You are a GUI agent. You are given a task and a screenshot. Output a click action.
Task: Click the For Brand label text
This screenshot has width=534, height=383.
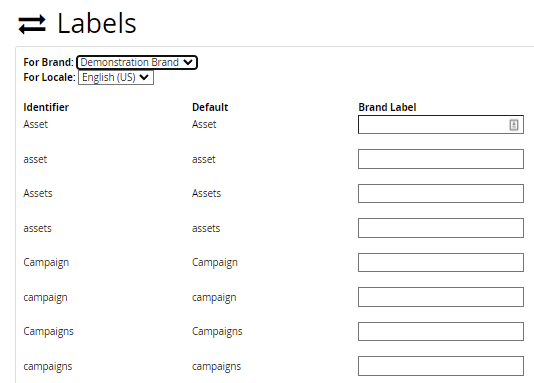48,62
